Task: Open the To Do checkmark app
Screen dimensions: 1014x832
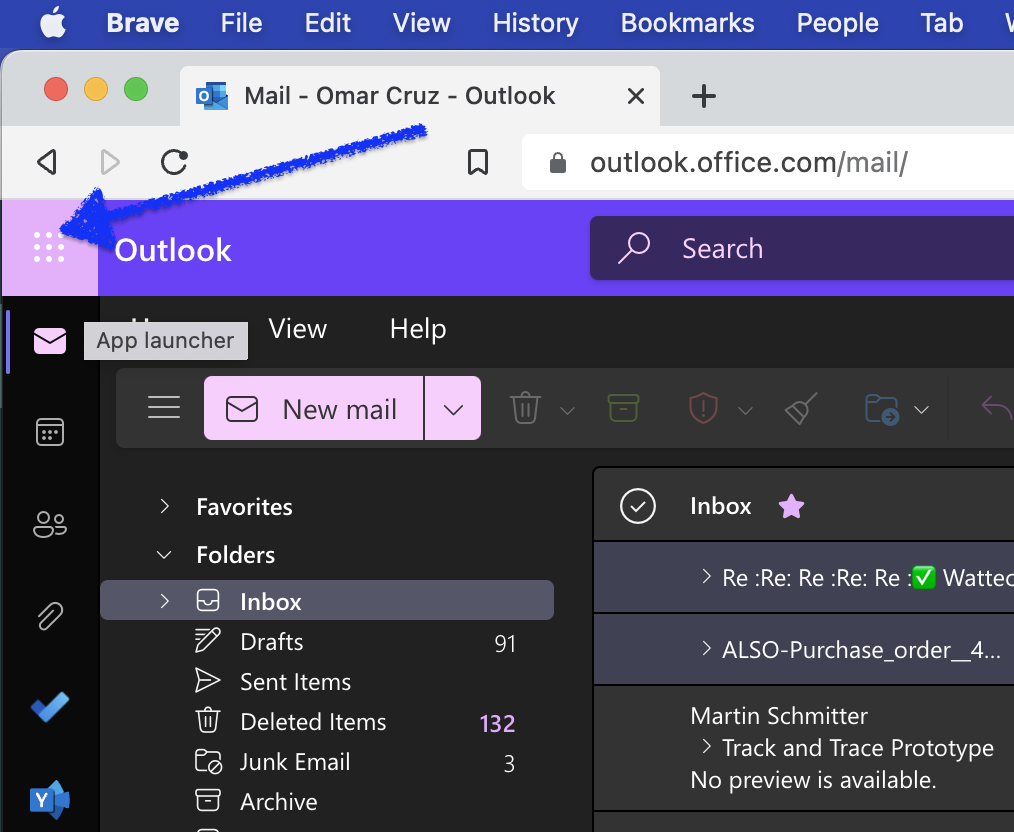Action: click(49, 708)
